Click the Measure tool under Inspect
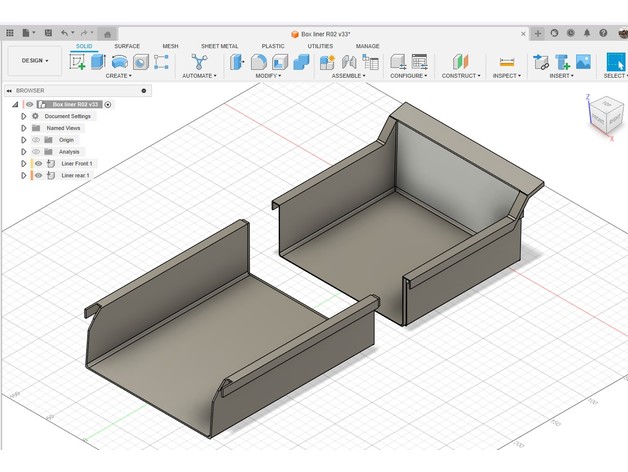Viewport: 628px width, 472px height. [506, 62]
